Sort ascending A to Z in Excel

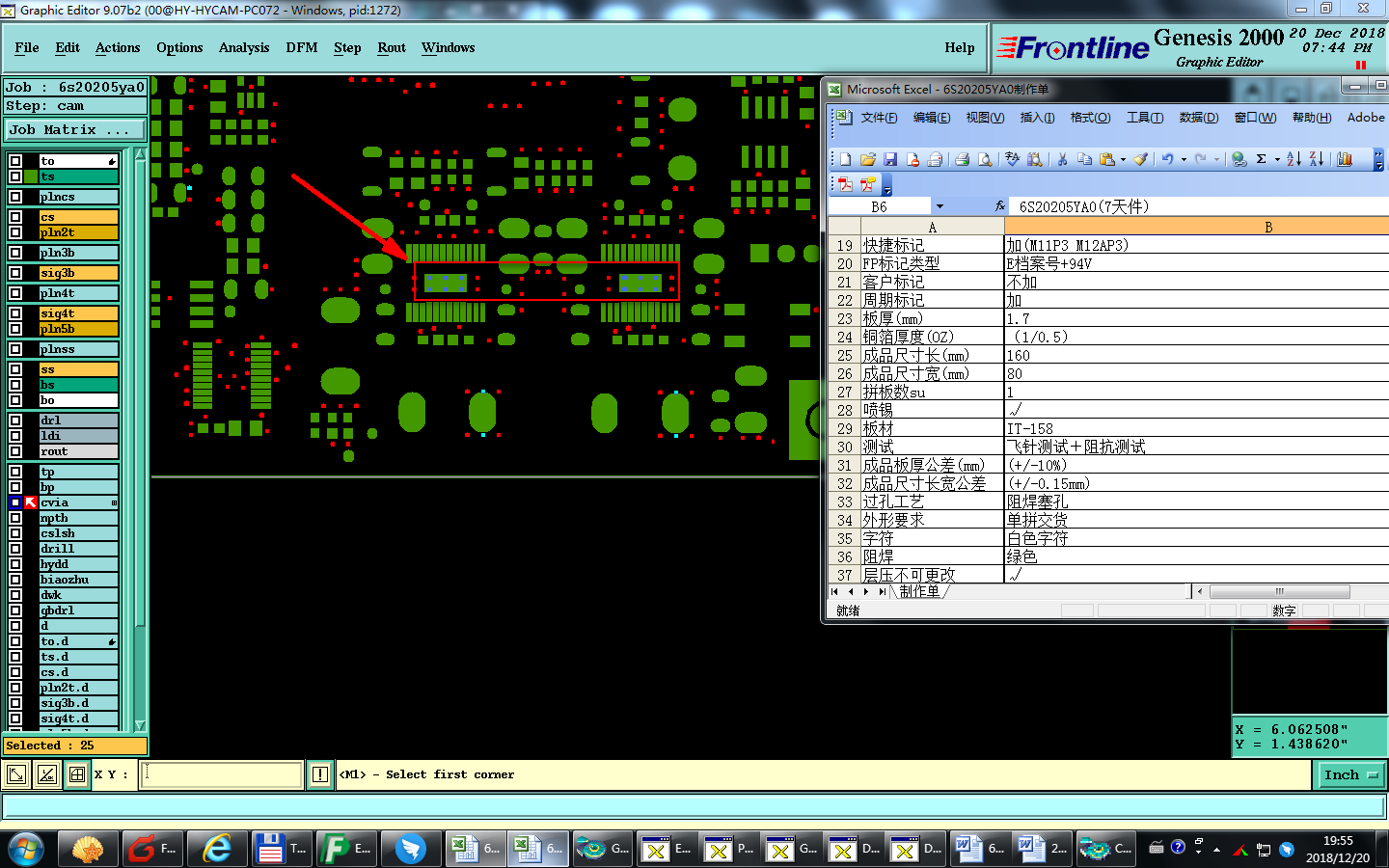coord(1294,159)
